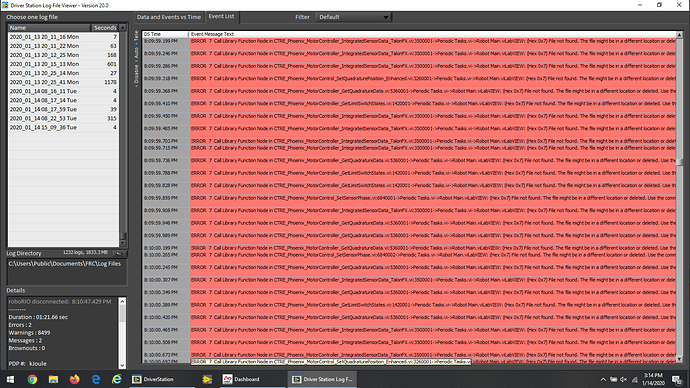Viewport: 690px width, 388px height.
Task: Click the Name column header
Action: coord(49,27)
